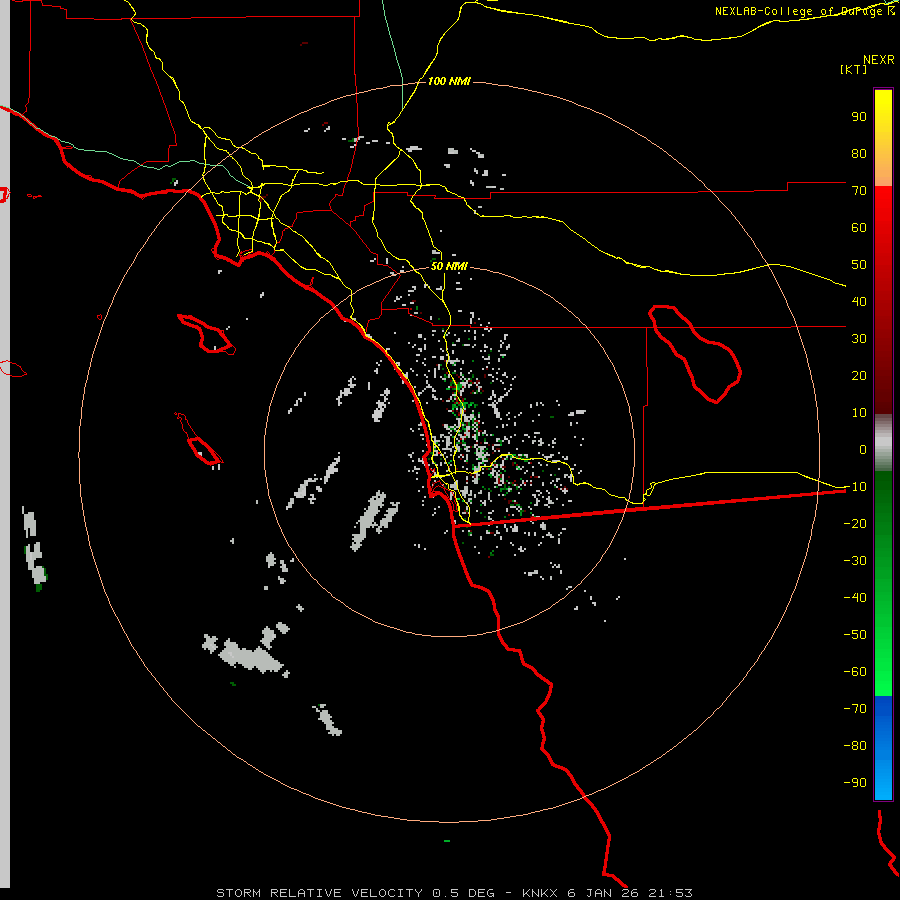Click the -40 value on the velocity scale
This screenshot has height=900, width=900.
point(855,598)
